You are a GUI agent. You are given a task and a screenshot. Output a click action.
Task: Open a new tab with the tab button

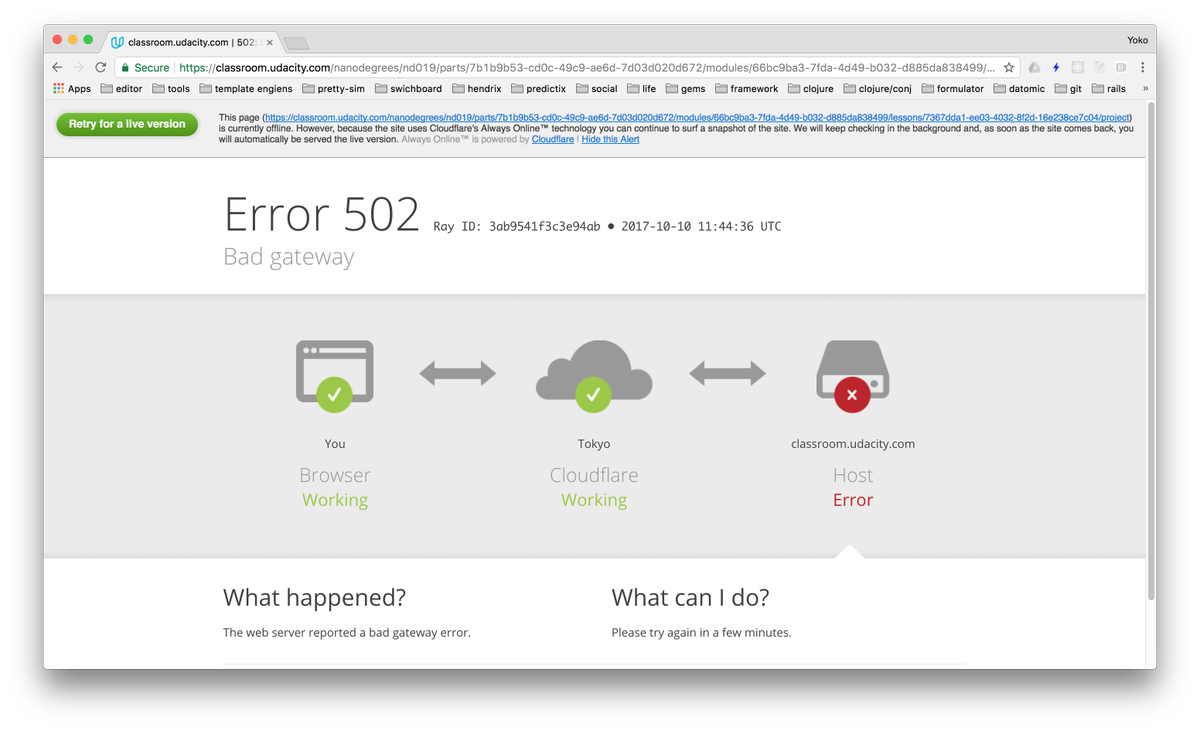(x=297, y=44)
